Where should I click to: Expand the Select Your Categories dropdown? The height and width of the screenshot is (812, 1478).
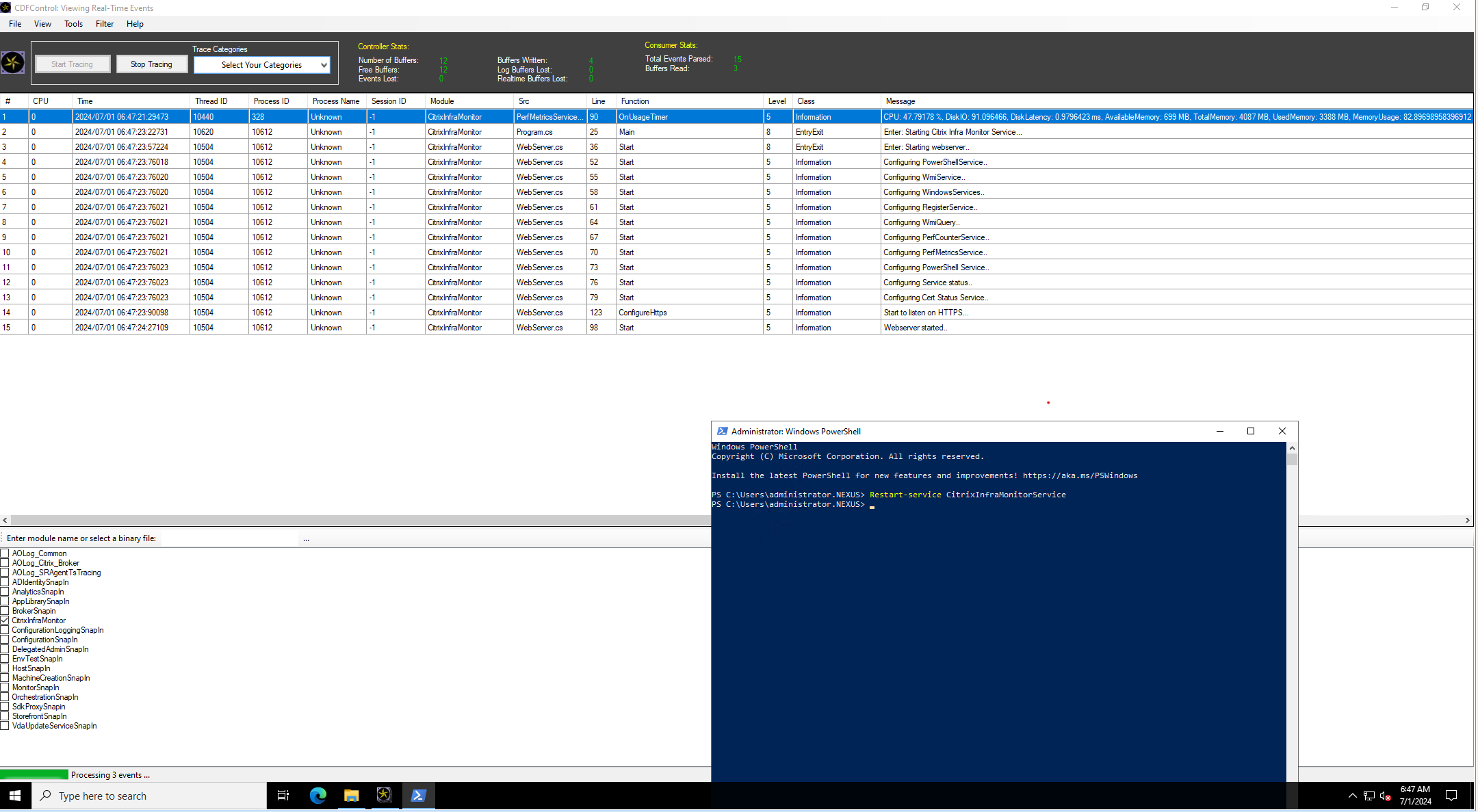[x=325, y=64]
